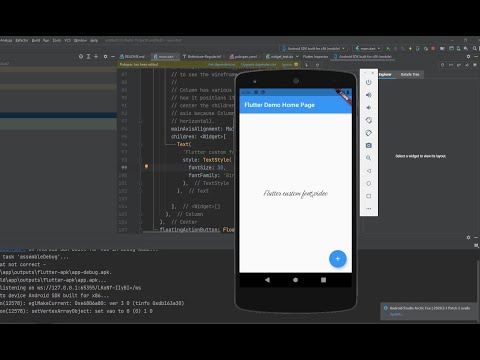Rotate the emulator right
480x360 pixels.
[x=369, y=133]
